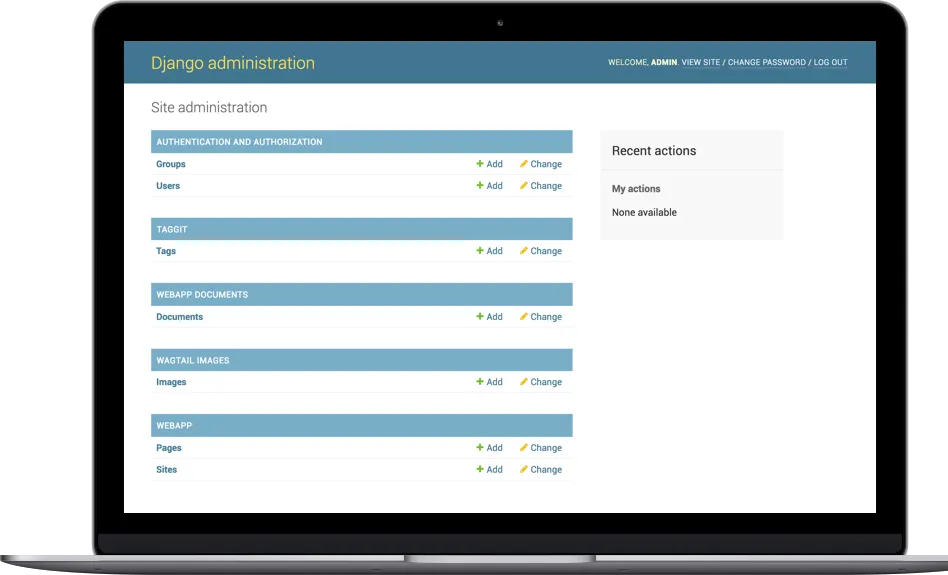
Task: Open the Users model link
Action: (168, 186)
